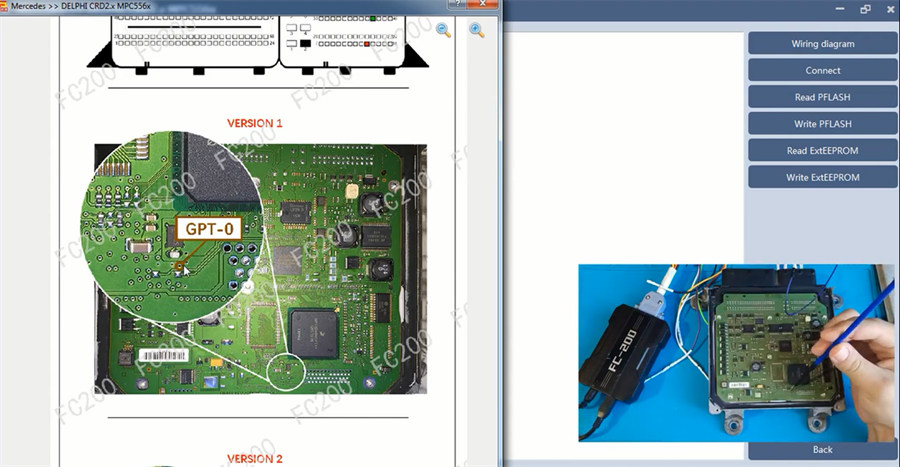Click the VERSION 1 heading
Image resolution: width=900 pixels, height=467 pixels.
[x=254, y=123]
